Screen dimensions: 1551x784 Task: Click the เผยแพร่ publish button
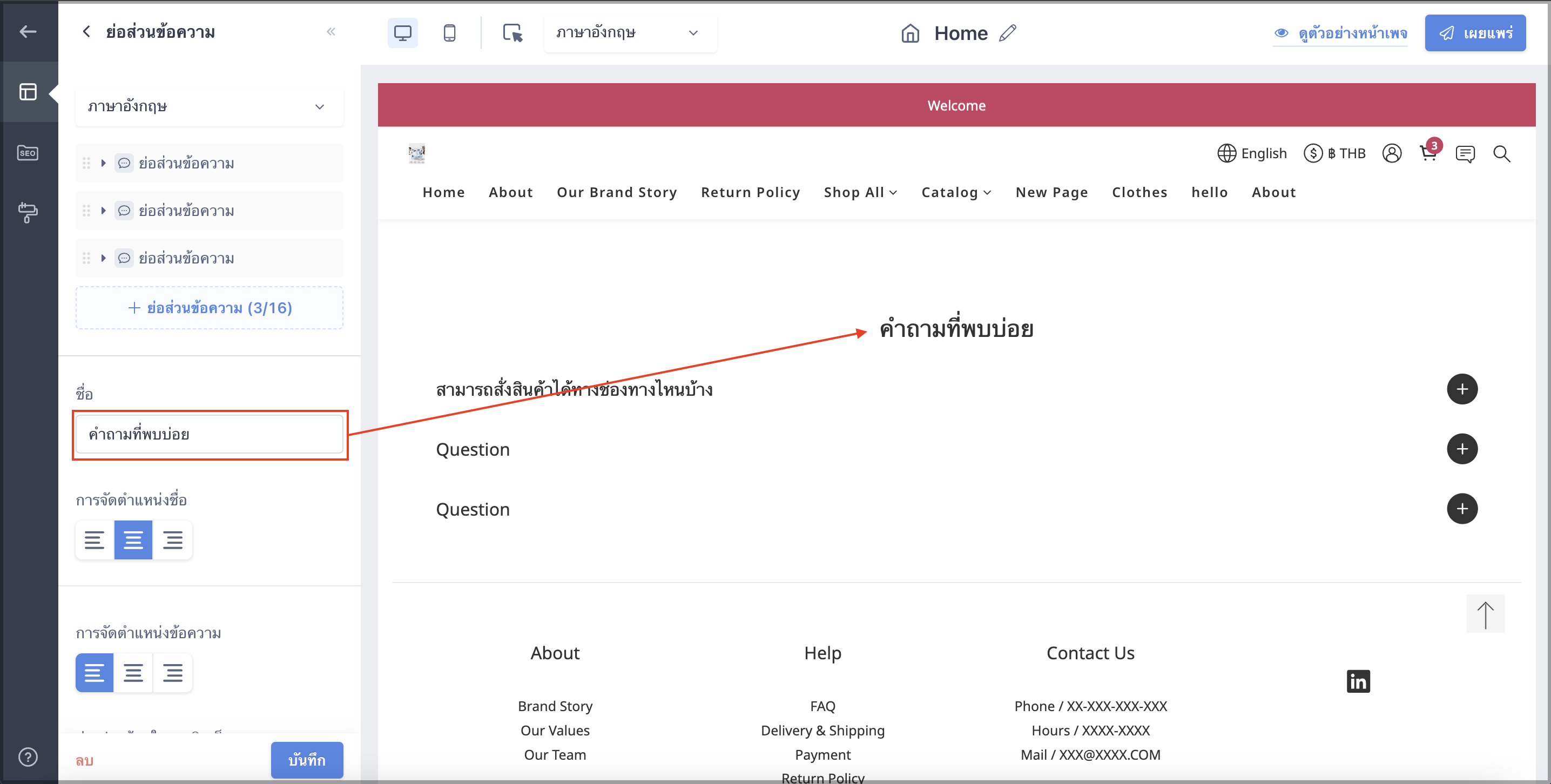click(1474, 33)
